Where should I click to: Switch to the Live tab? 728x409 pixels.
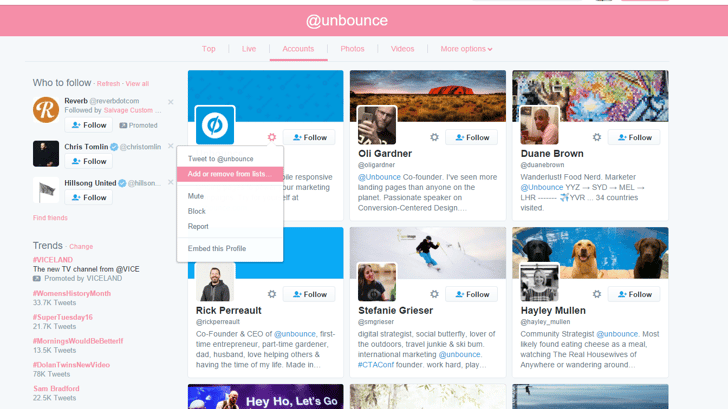coord(249,49)
